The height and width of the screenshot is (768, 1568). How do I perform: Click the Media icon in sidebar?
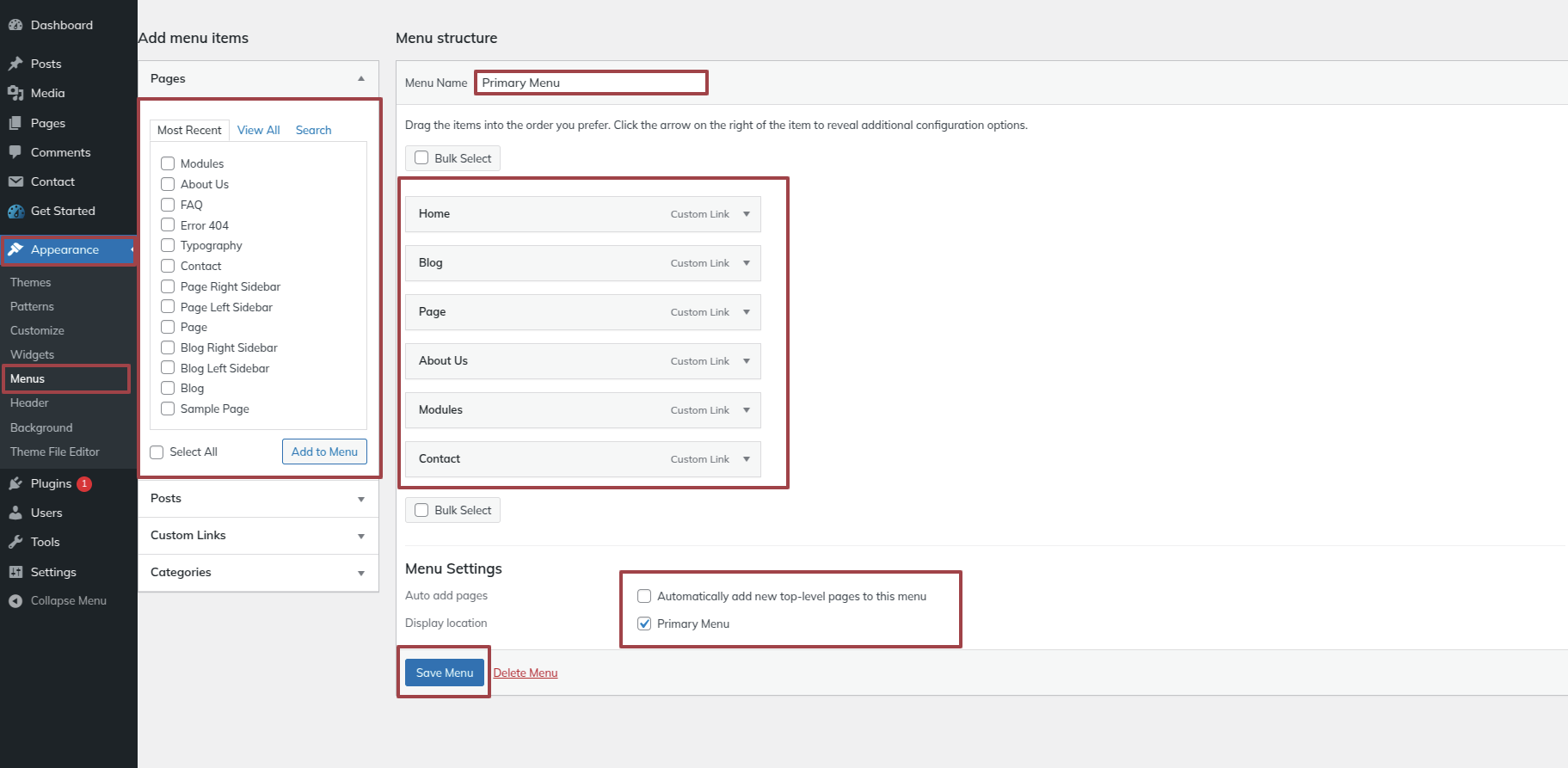tap(15, 93)
